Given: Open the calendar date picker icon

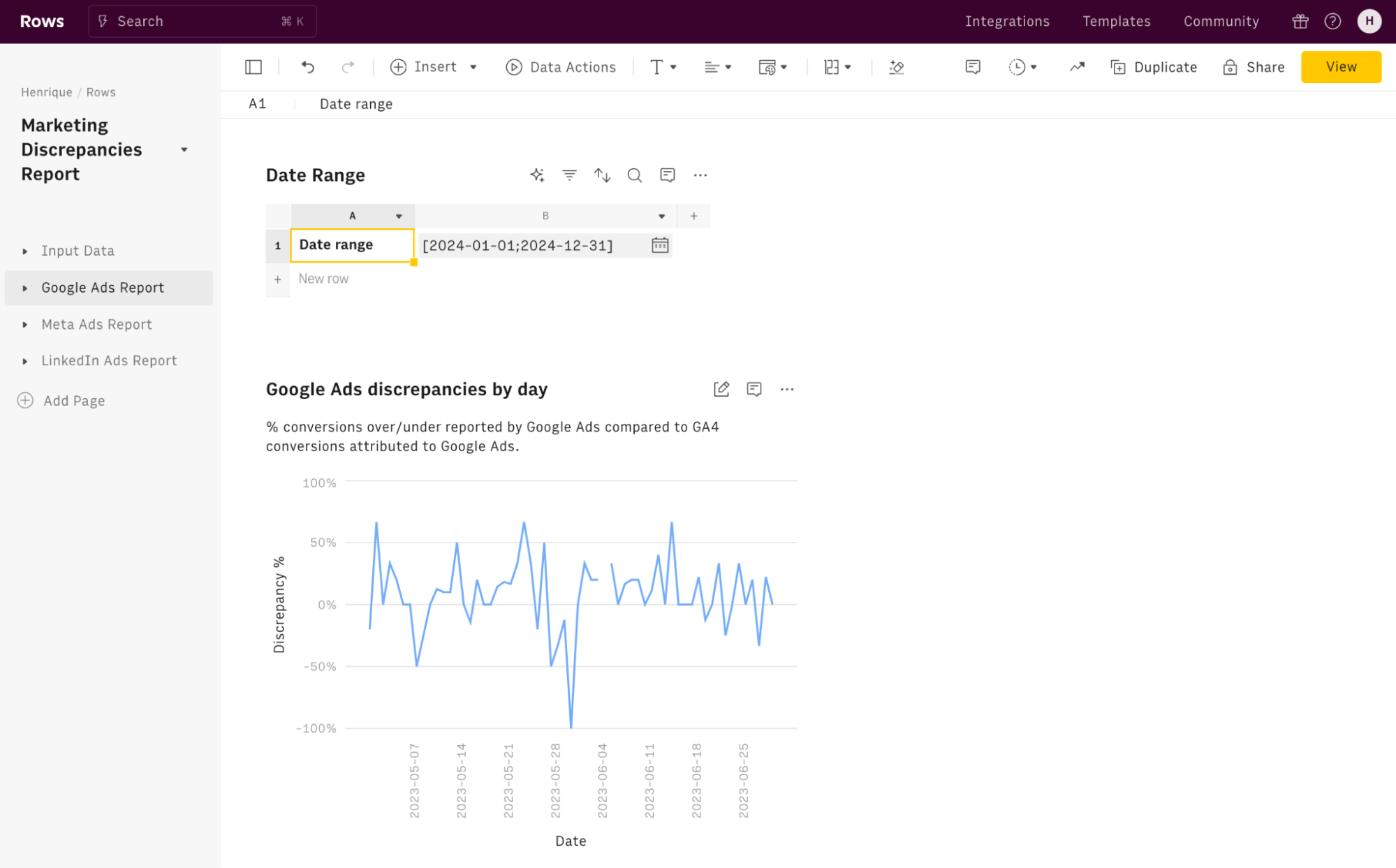Looking at the screenshot, I should coord(660,245).
